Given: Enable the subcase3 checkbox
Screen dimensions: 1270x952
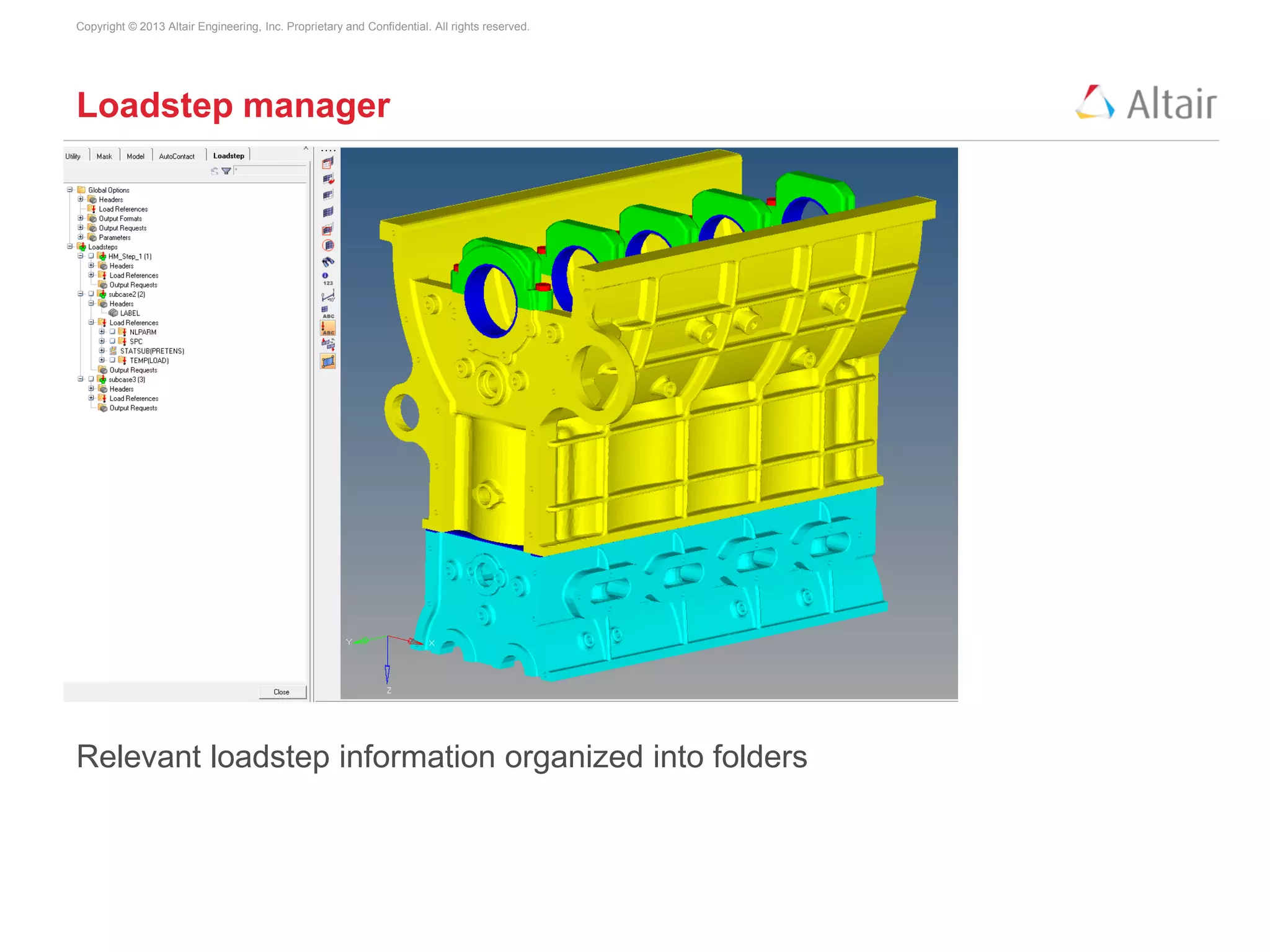Looking at the screenshot, I should (91, 379).
